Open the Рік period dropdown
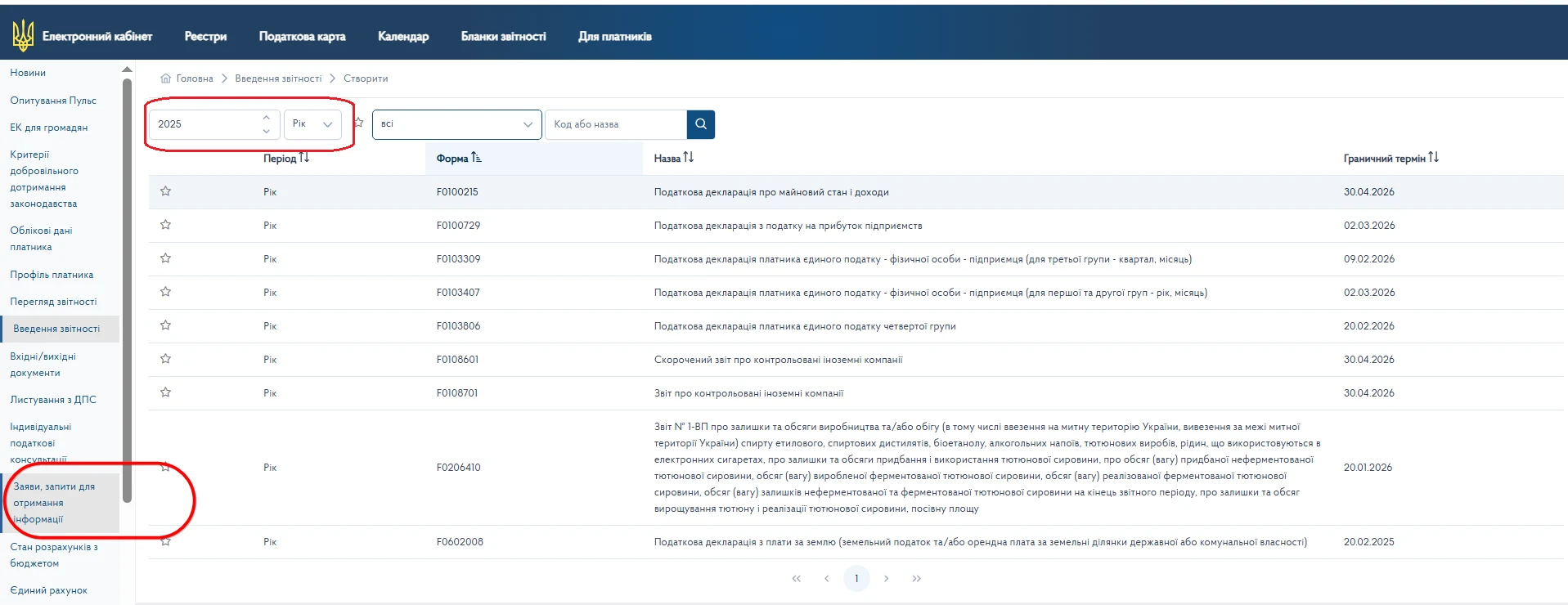 (x=312, y=124)
